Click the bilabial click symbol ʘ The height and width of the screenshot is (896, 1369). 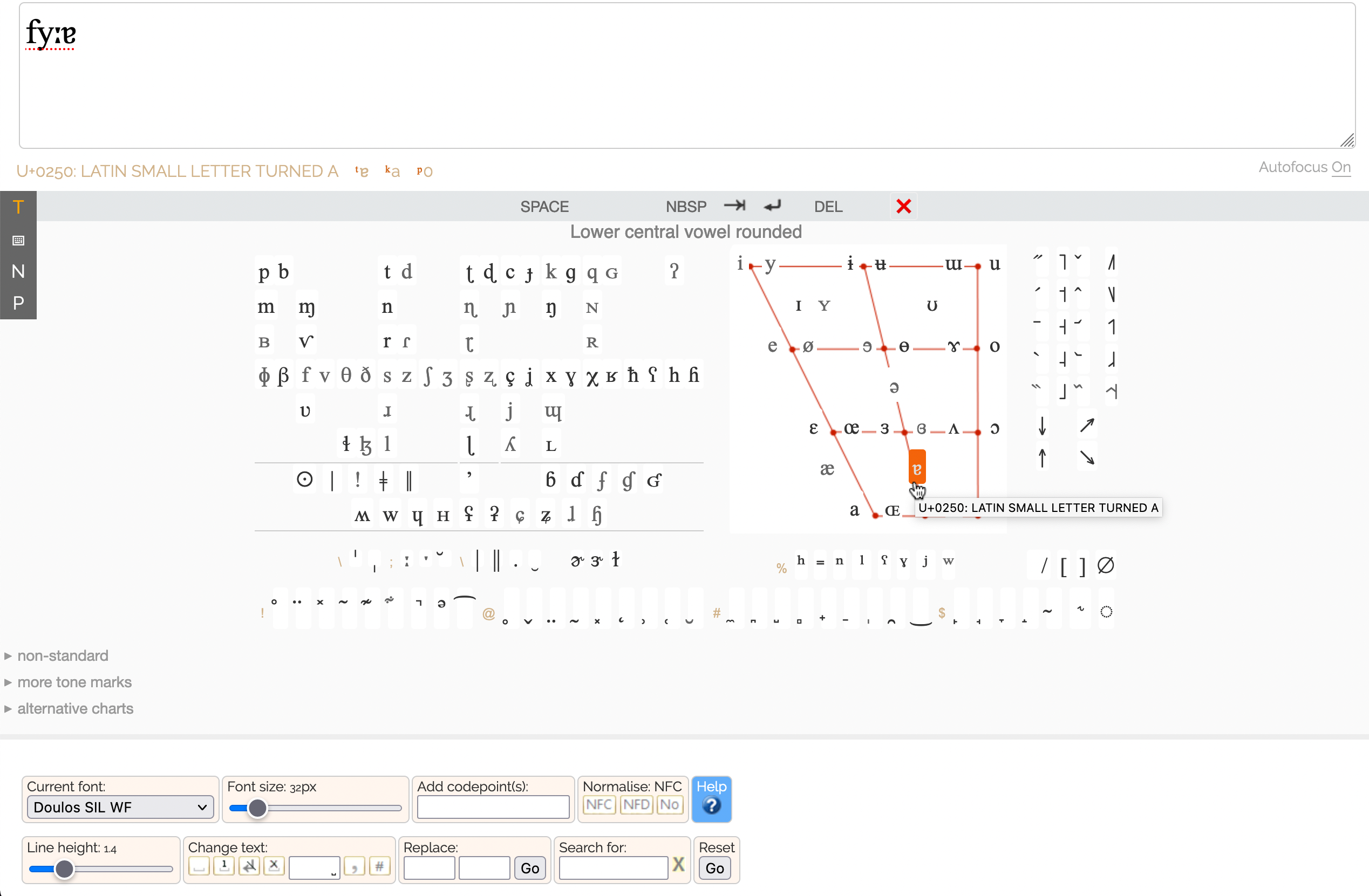[x=304, y=479]
